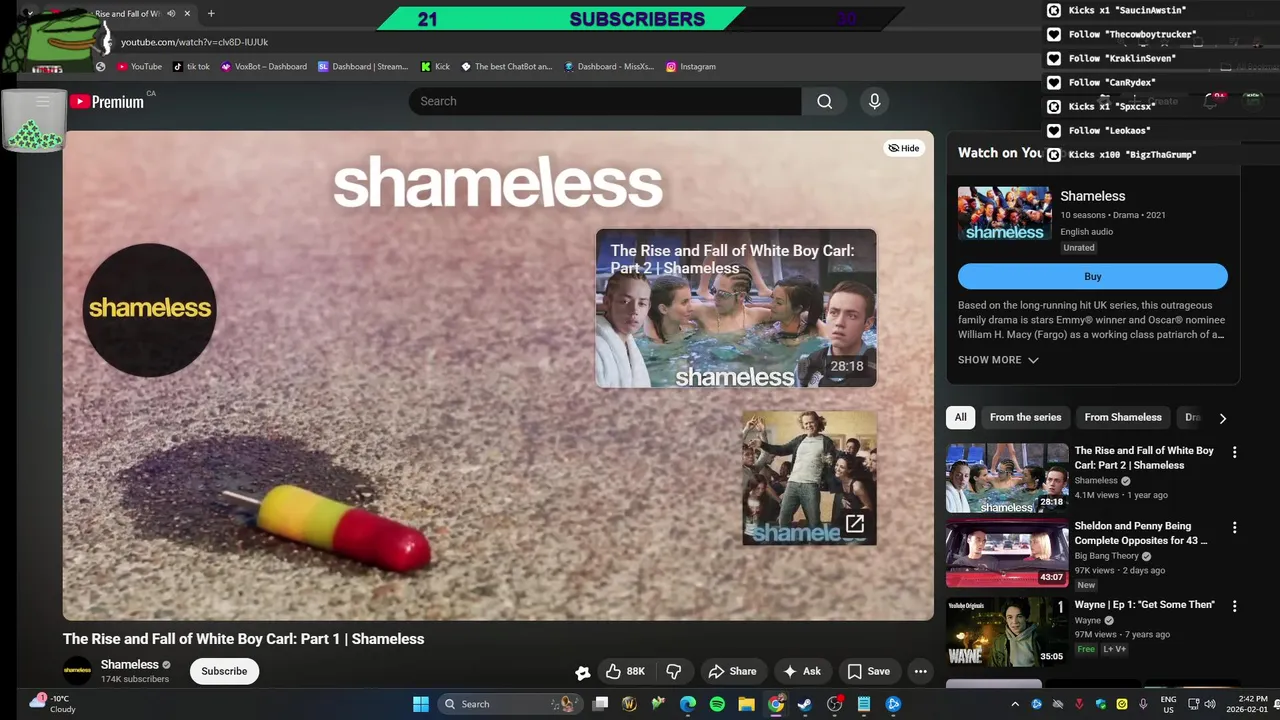Open the YouTube Premium home logo

click(107, 101)
